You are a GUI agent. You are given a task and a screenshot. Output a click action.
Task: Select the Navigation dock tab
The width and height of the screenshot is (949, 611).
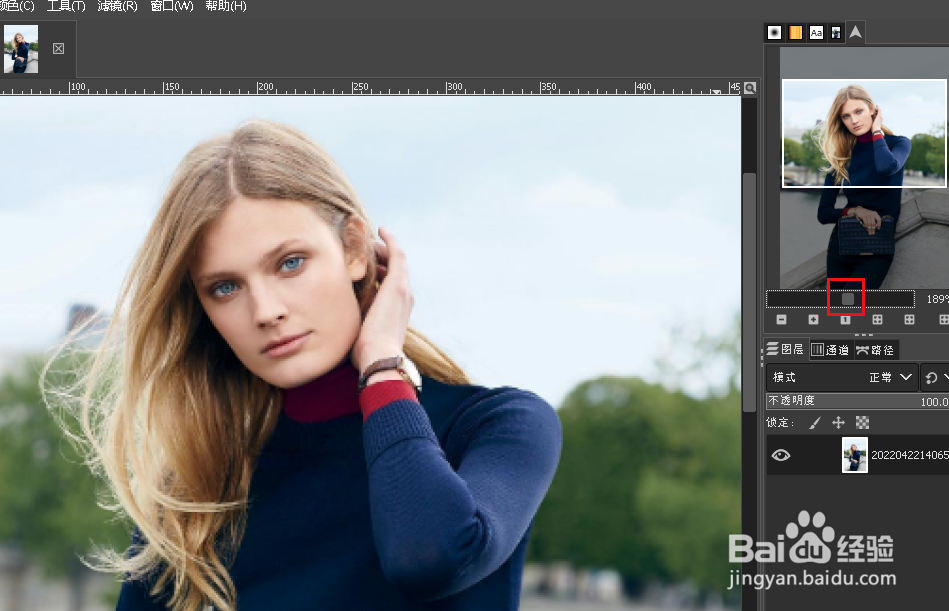coord(855,32)
